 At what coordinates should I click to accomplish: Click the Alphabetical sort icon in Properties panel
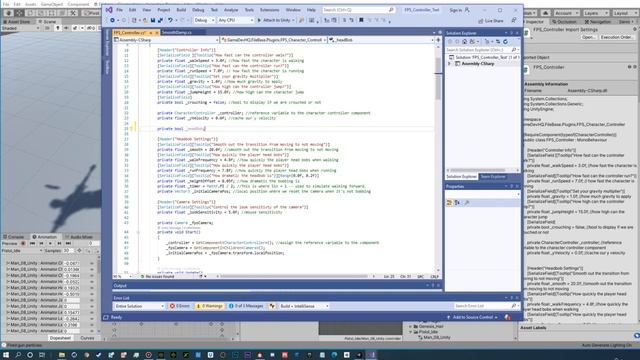[x=457, y=202]
